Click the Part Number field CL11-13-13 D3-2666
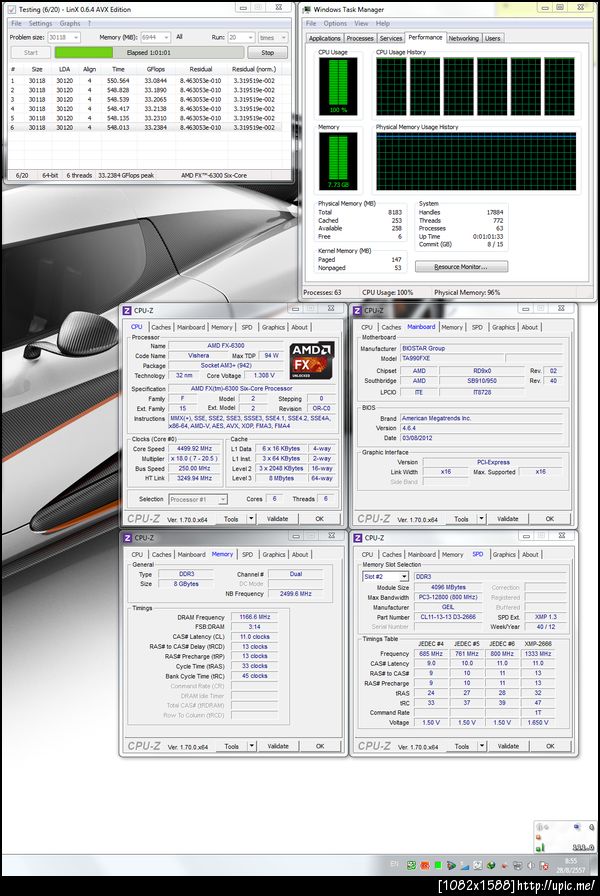The image size is (600, 896). tap(448, 617)
